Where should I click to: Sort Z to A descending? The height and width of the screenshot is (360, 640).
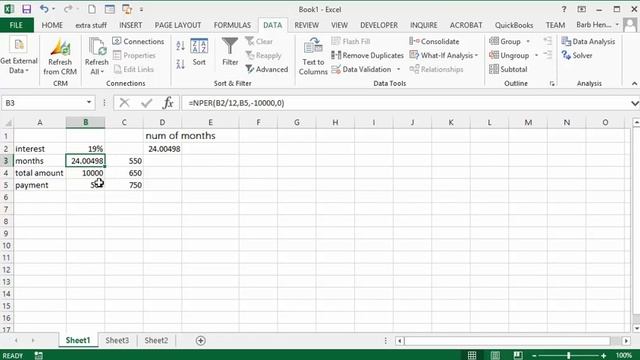pyautogui.click(x=180, y=64)
